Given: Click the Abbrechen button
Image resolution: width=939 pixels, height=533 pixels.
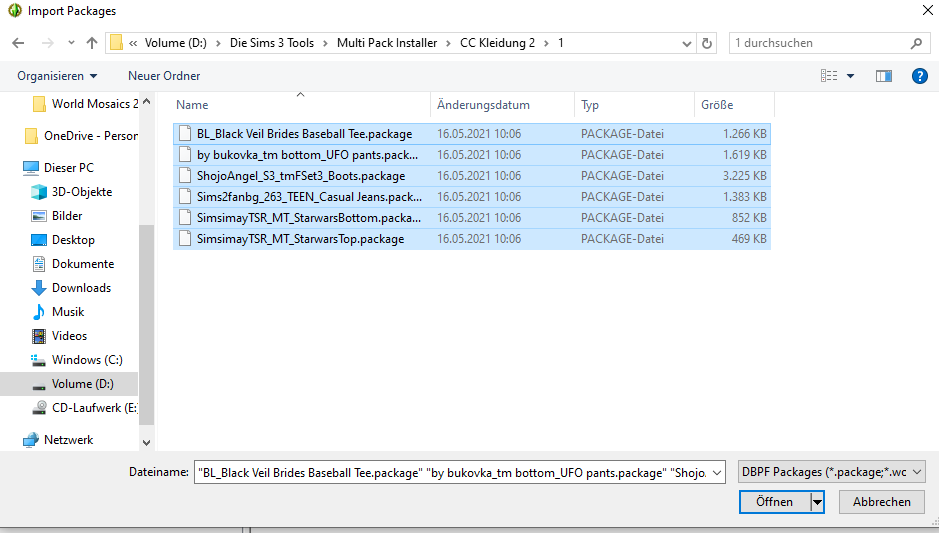Looking at the screenshot, I should tap(882, 502).
